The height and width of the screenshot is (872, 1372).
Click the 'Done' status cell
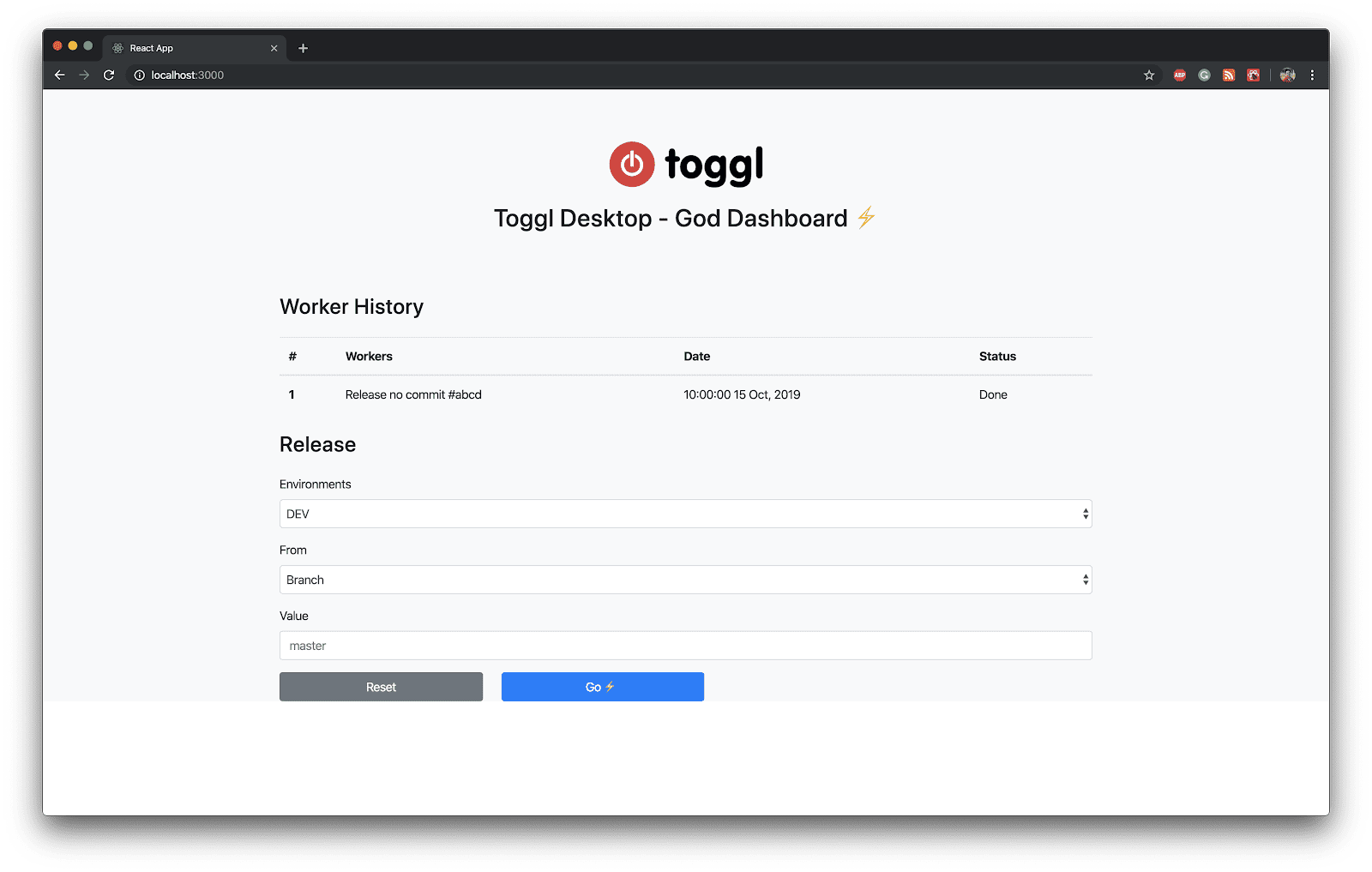click(x=993, y=395)
